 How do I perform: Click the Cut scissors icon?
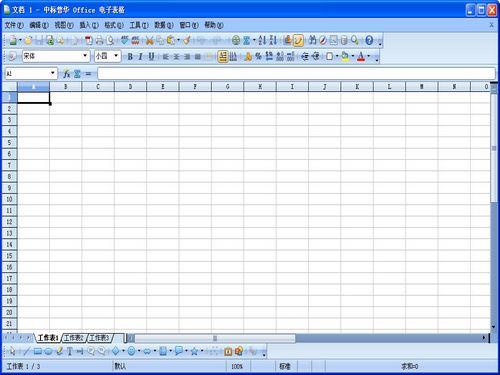(150, 40)
